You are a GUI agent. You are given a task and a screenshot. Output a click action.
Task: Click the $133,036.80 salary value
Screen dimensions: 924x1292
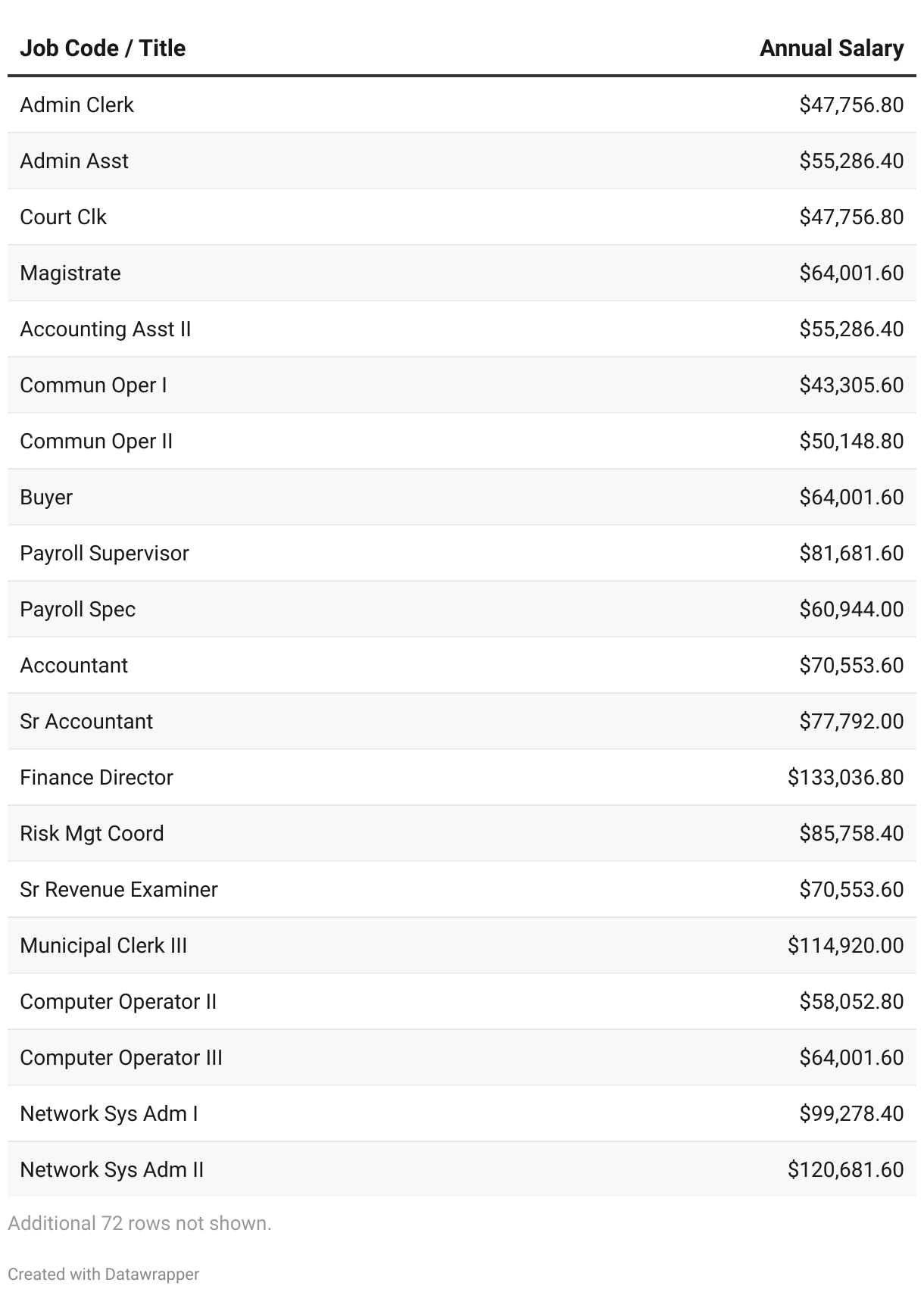845,777
